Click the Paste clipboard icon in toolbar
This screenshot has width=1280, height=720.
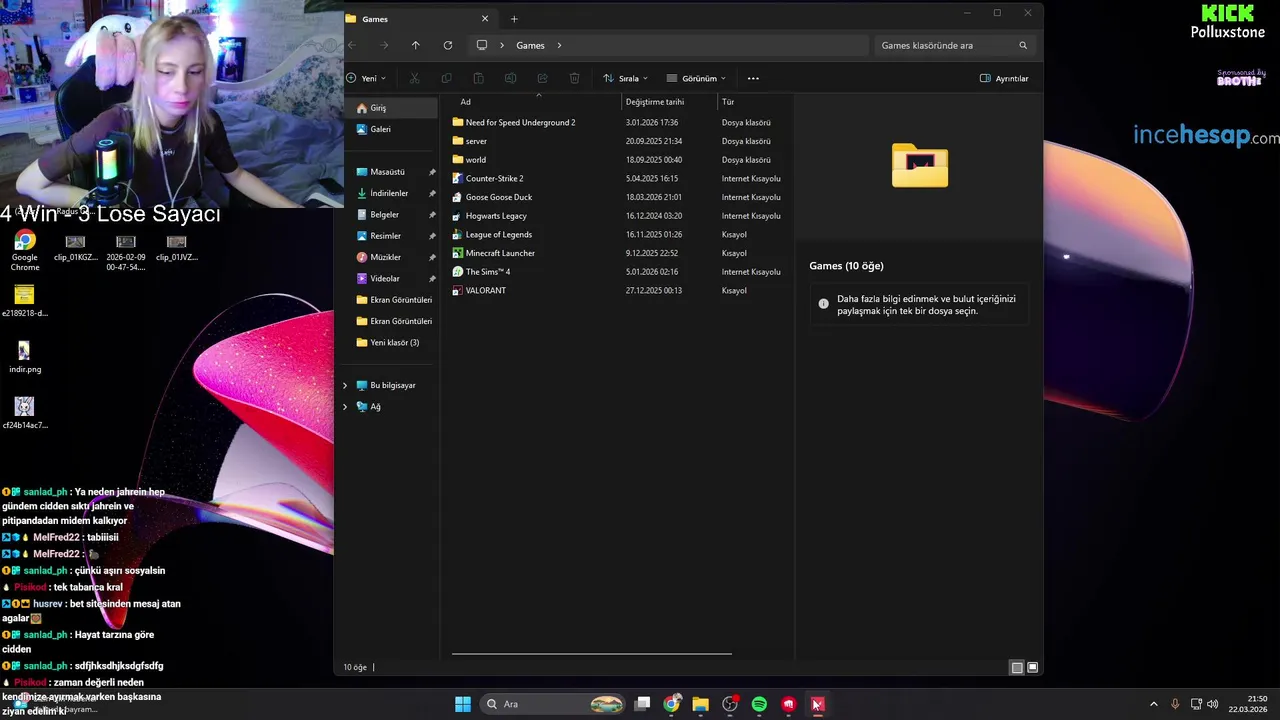(479, 78)
